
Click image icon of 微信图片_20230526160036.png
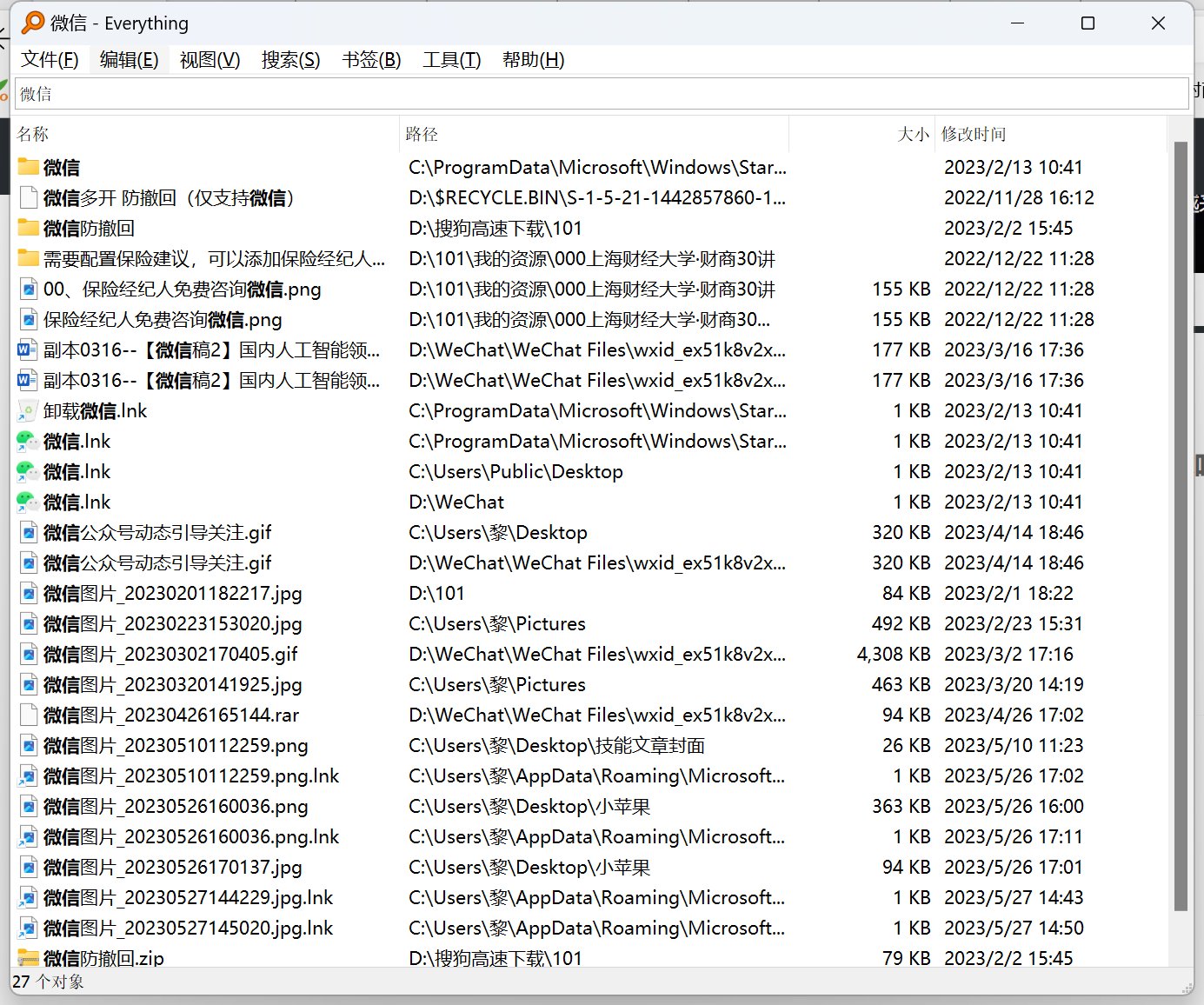pyautogui.click(x=29, y=806)
